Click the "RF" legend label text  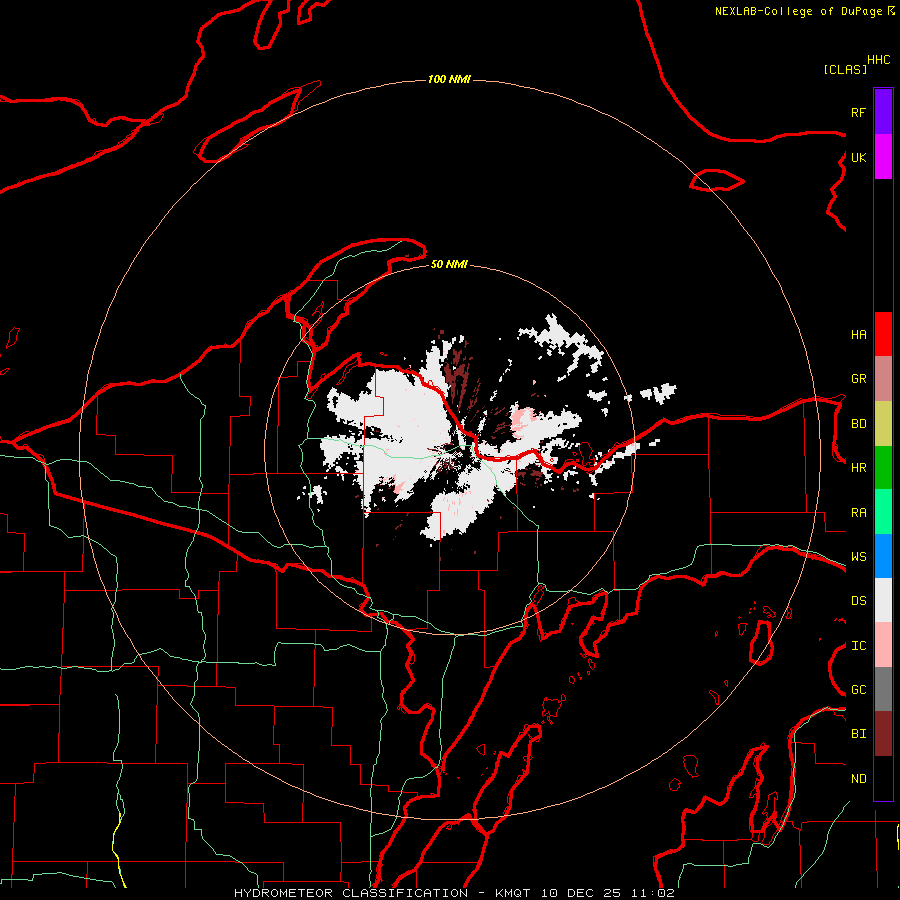coord(858,112)
